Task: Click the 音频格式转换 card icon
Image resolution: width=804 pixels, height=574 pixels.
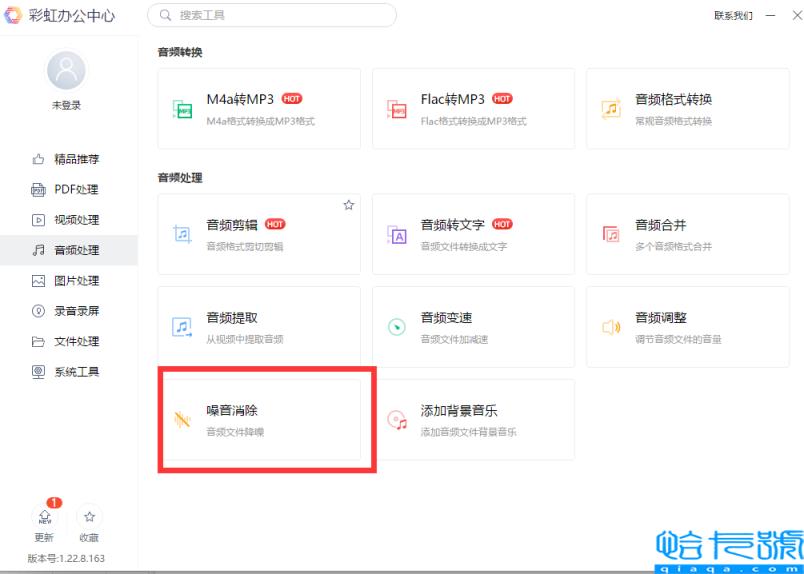Action: (611, 109)
